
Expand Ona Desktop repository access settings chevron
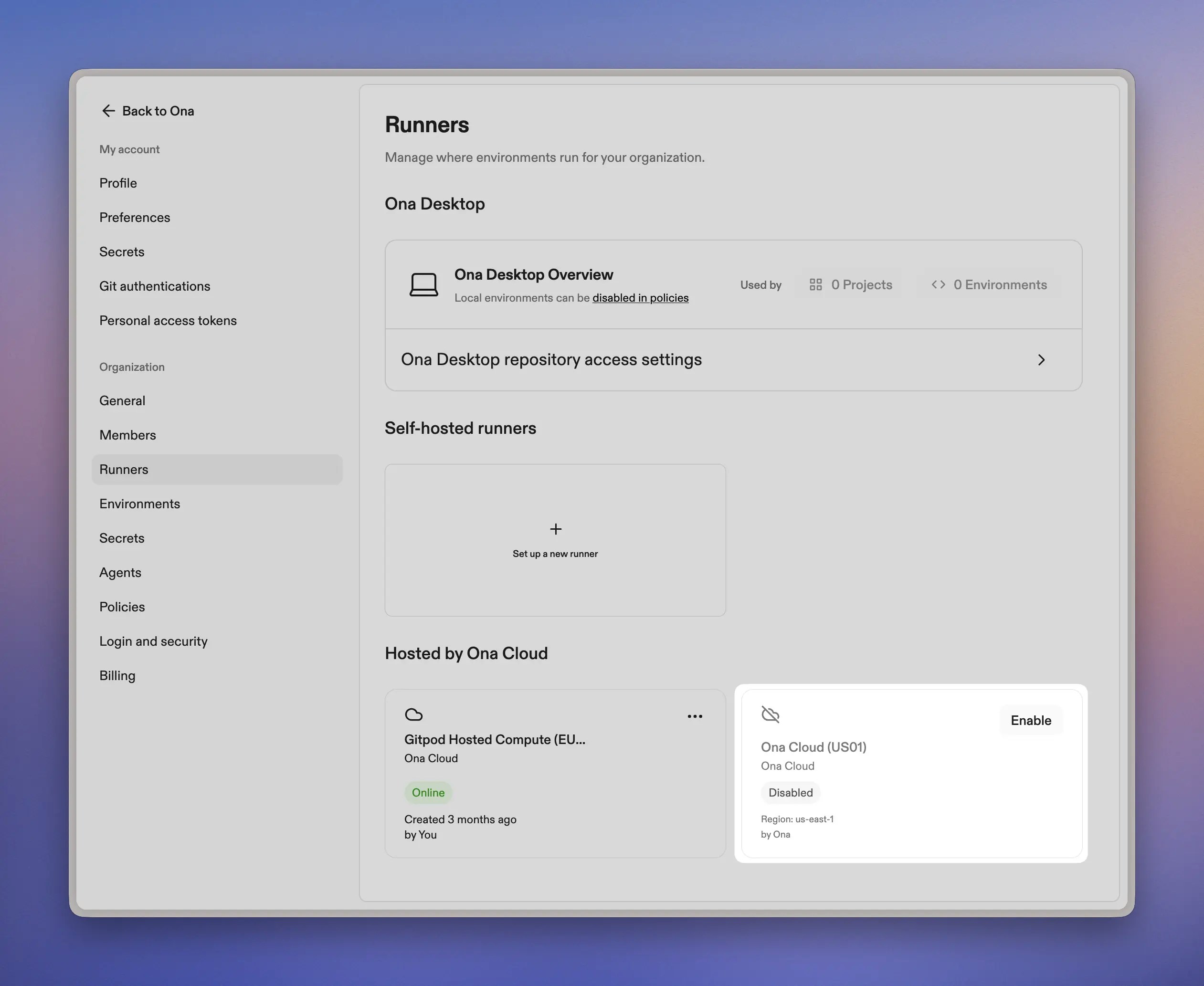pos(1041,359)
